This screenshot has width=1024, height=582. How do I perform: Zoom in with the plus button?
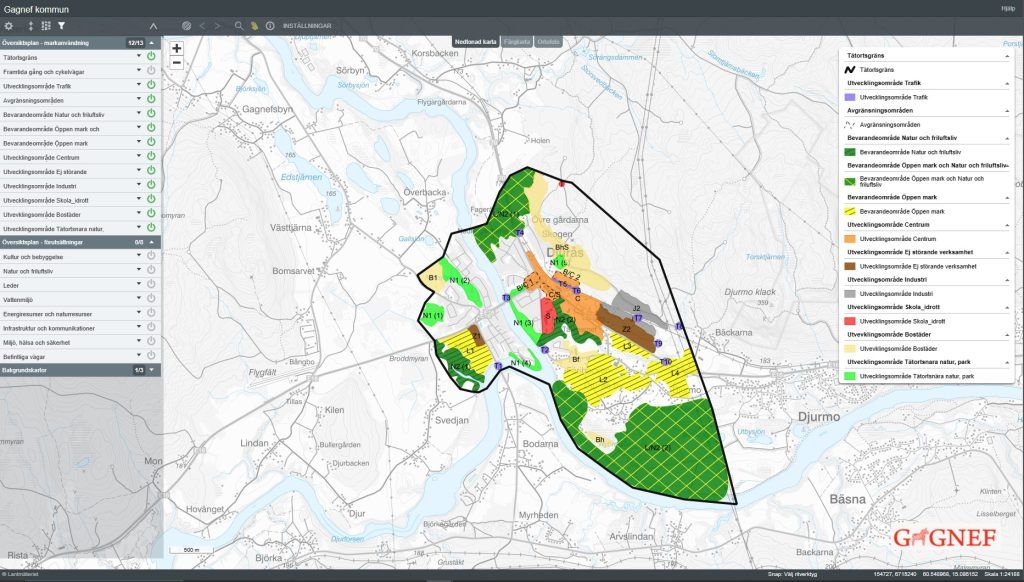tap(177, 48)
